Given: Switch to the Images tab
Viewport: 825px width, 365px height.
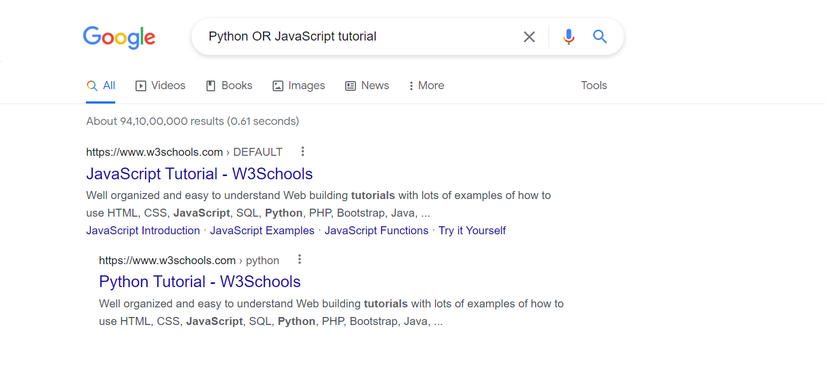Looking at the screenshot, I should point(299,86).
